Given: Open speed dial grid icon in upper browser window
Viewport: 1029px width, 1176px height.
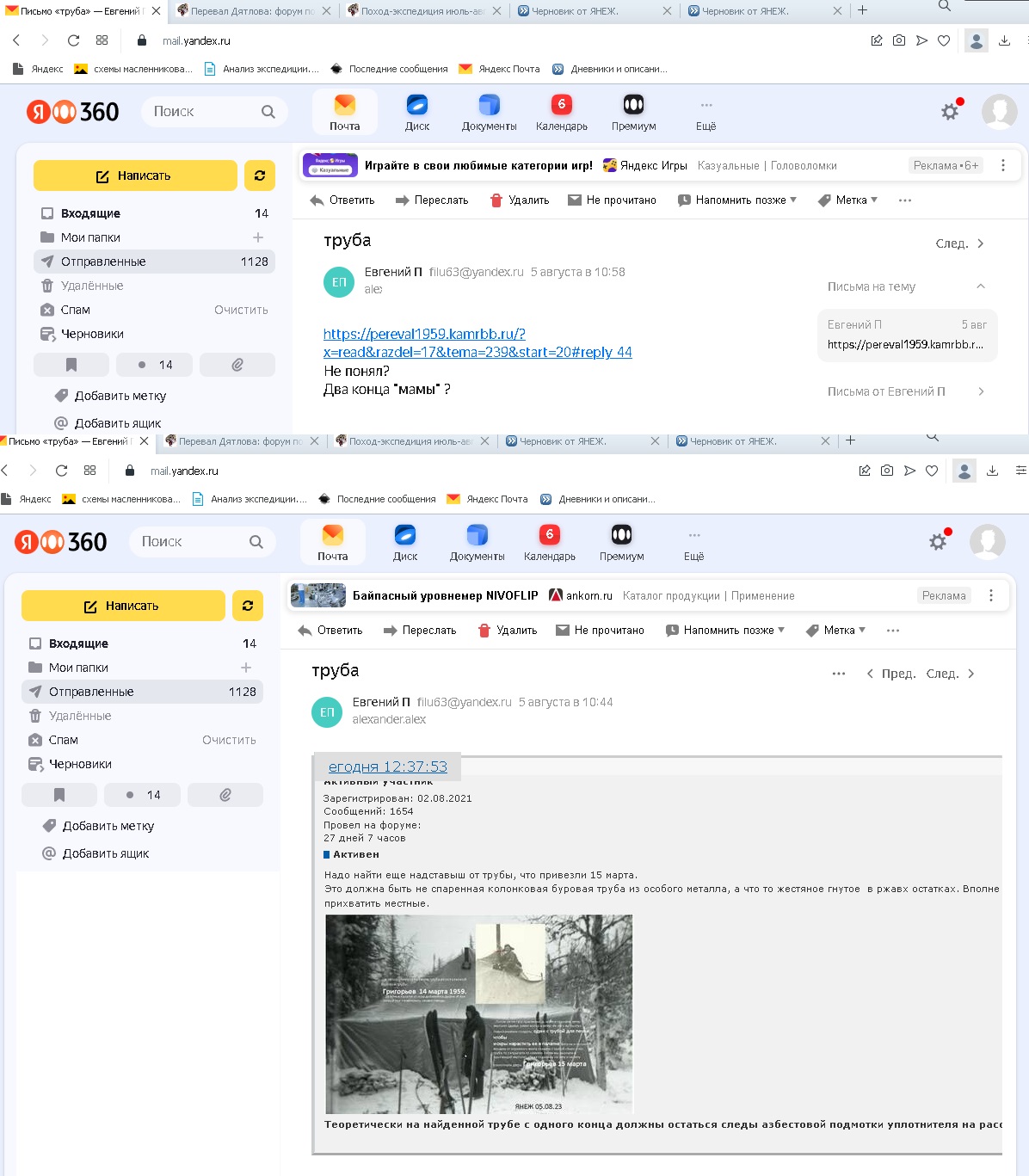Looking at the screenshot, I should tap(102, 40).
